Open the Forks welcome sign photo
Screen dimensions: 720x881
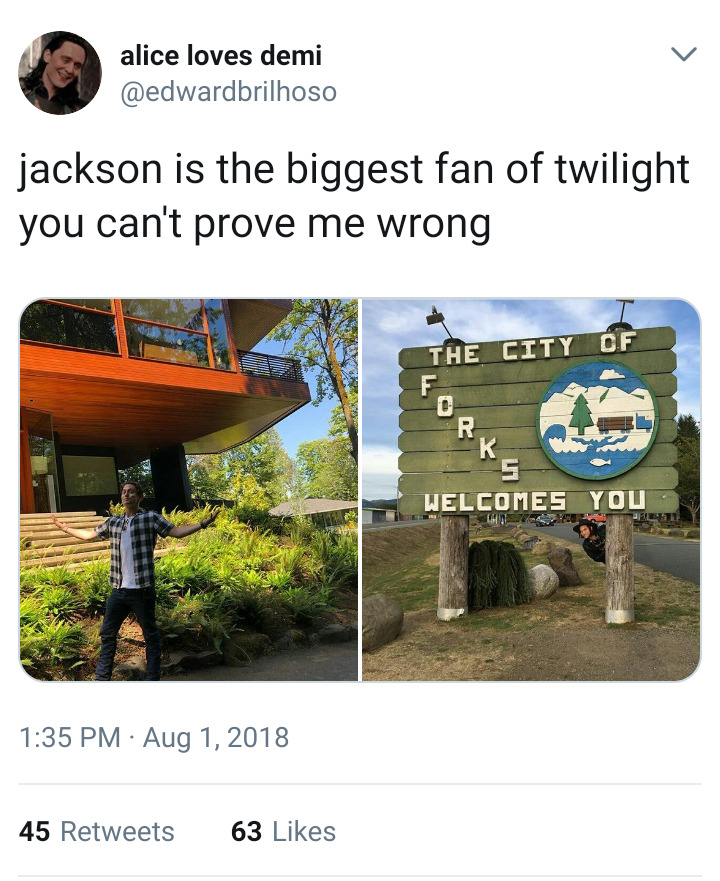(x=532, y=490)
